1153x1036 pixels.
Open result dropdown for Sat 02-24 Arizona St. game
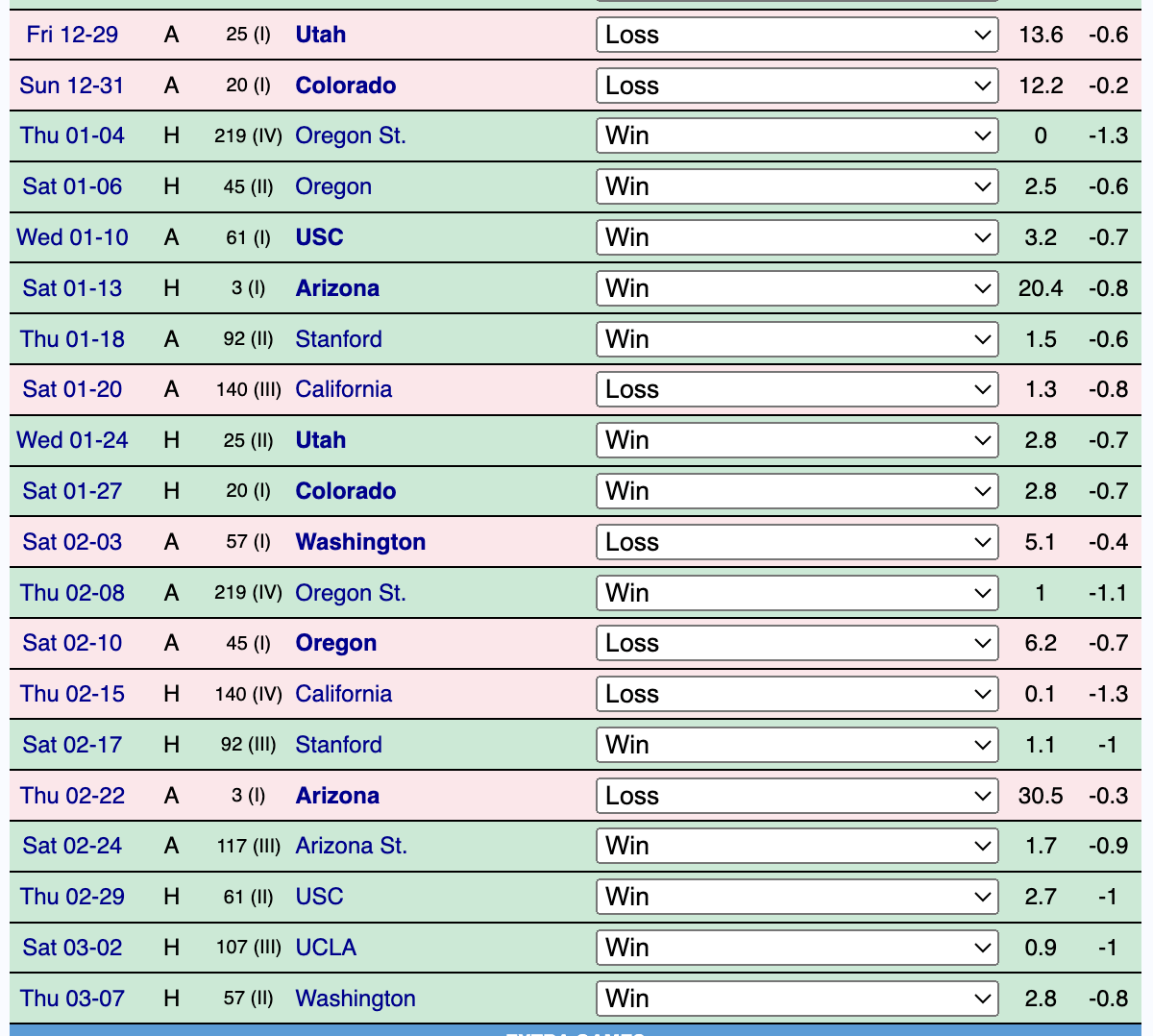tap(797, 846)
